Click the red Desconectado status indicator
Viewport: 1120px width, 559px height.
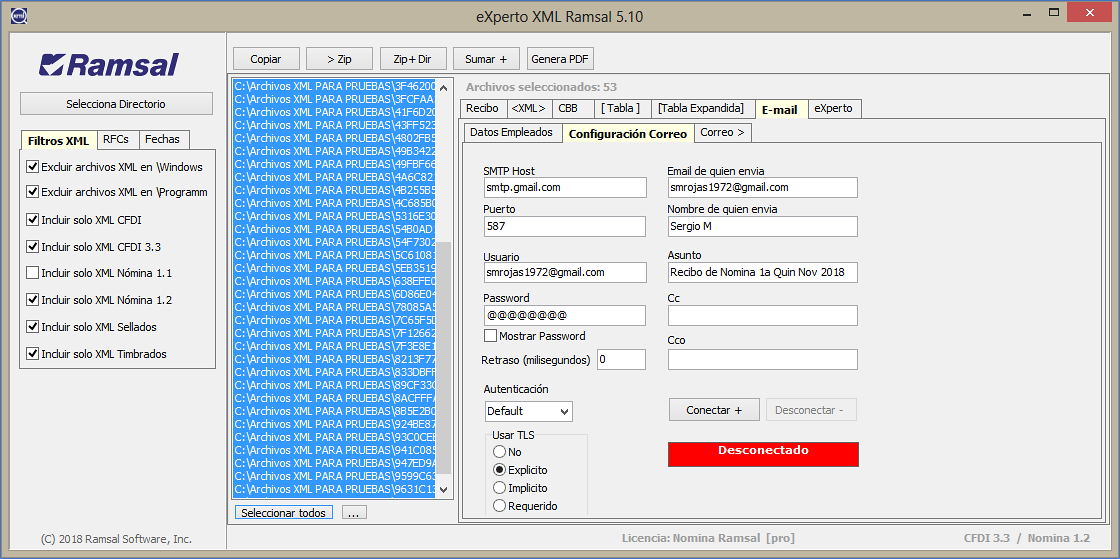[x=763, y=454]
